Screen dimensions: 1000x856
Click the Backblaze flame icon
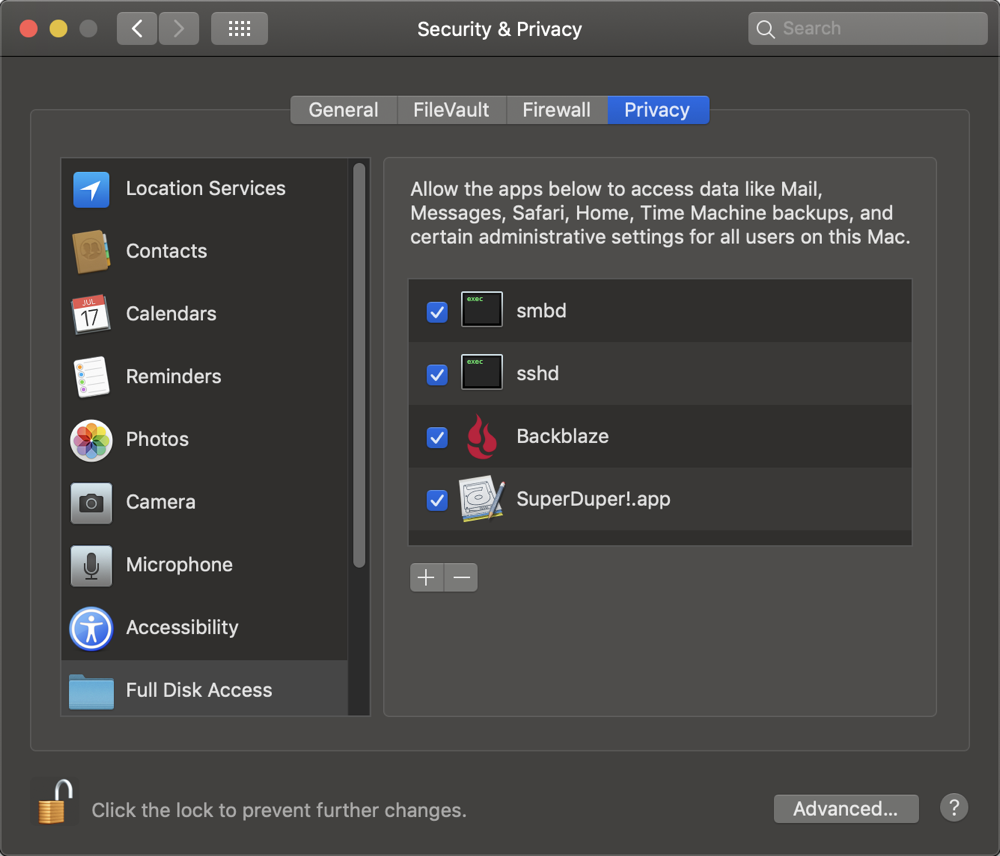tap(482, 436)
